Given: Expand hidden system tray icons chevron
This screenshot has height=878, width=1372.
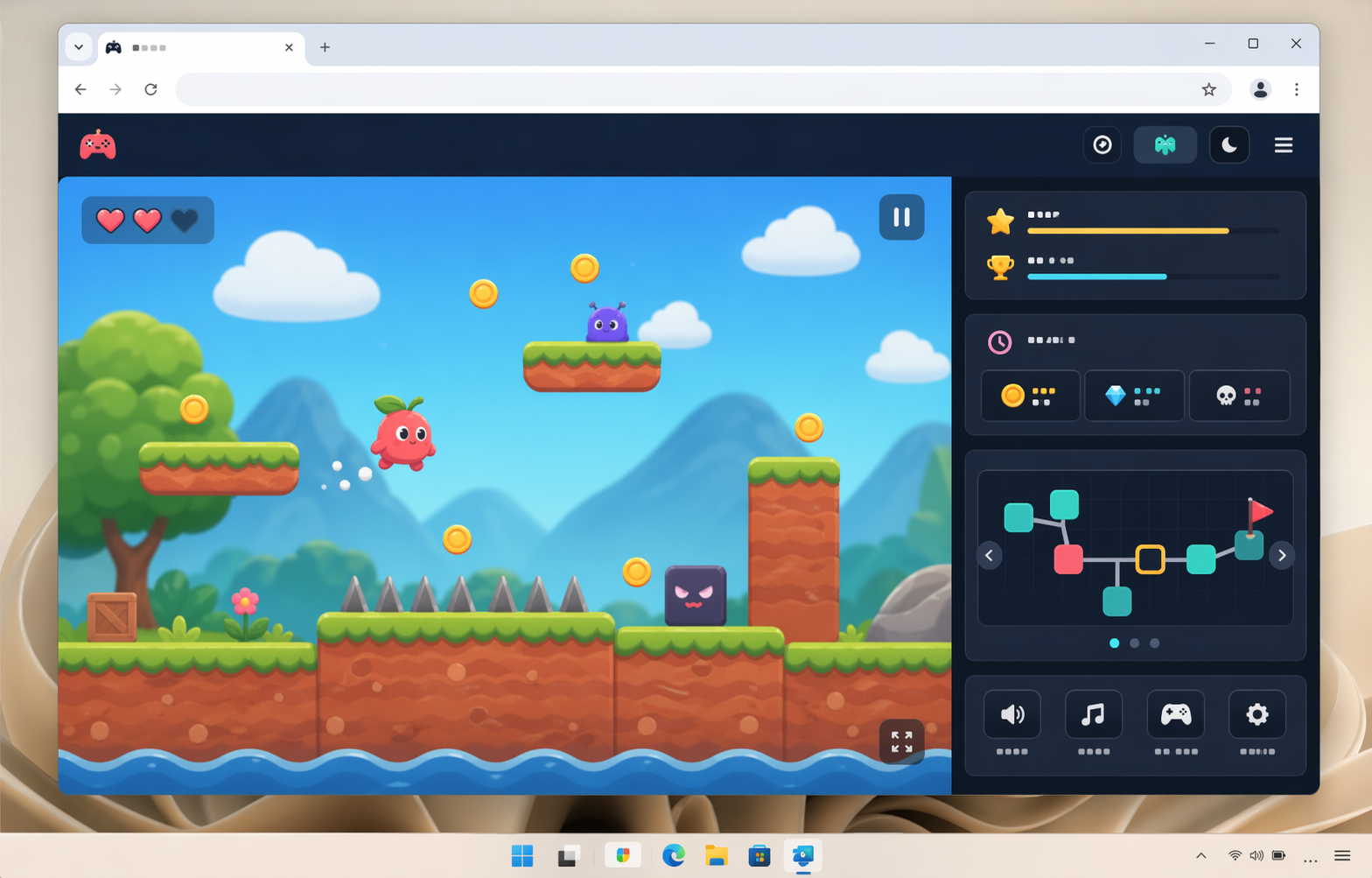Looking at the screenshot, I should tap(1200, 855).
